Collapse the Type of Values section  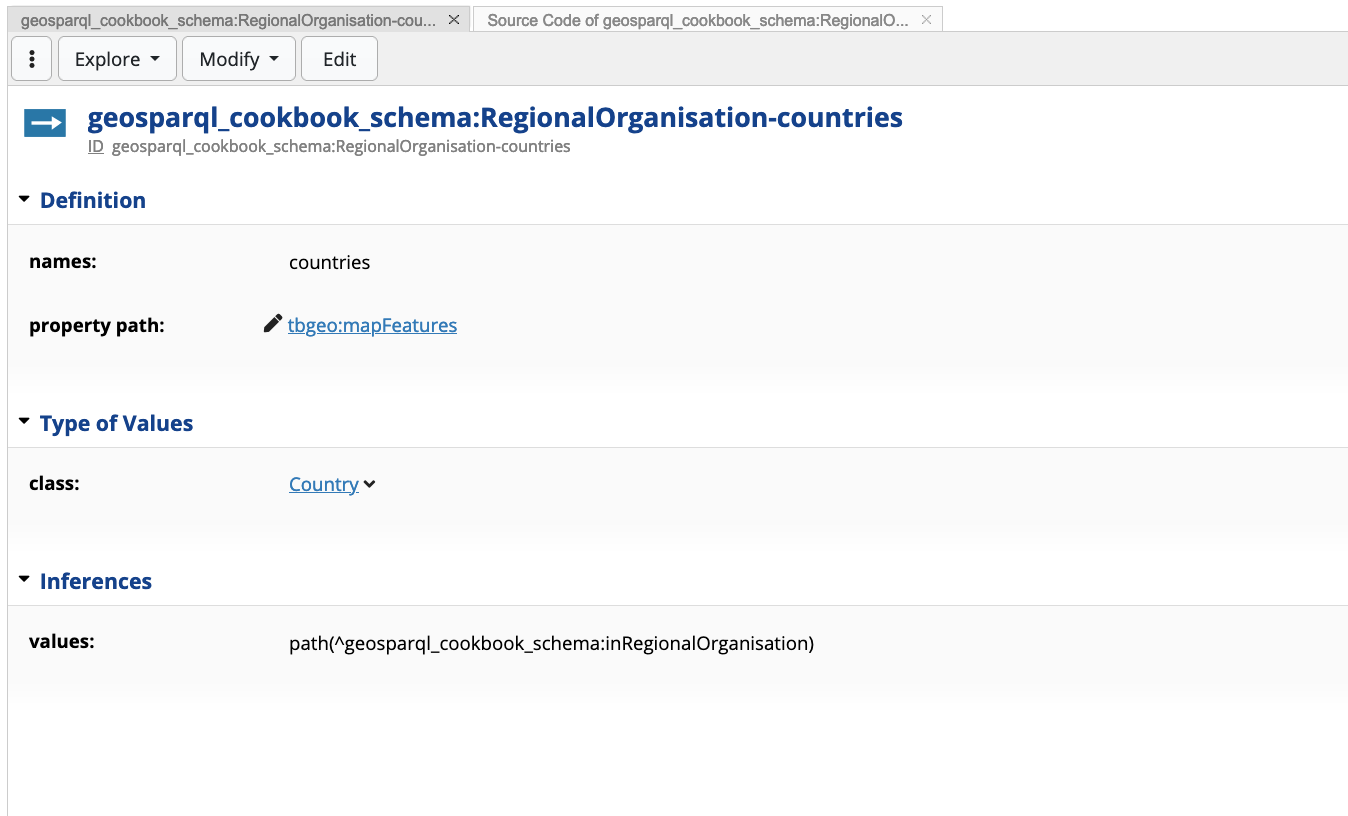coord(24,423)
